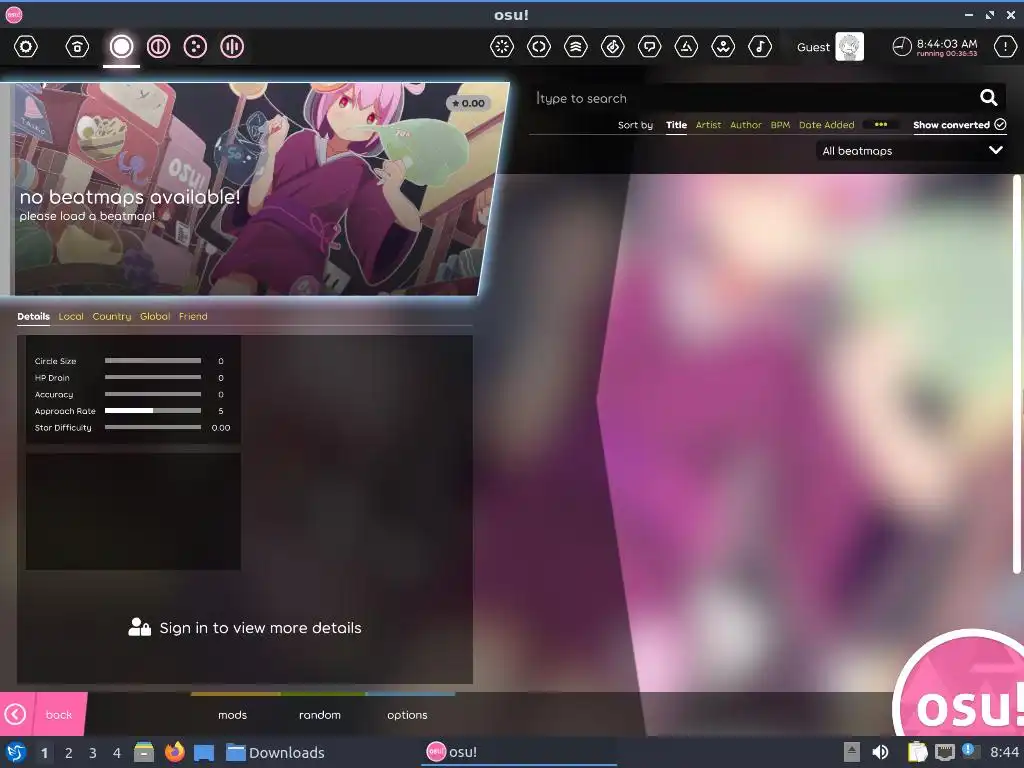1024x768 pixels.
Task: Click the back arrow circle icon
Action: pos(15,714)
